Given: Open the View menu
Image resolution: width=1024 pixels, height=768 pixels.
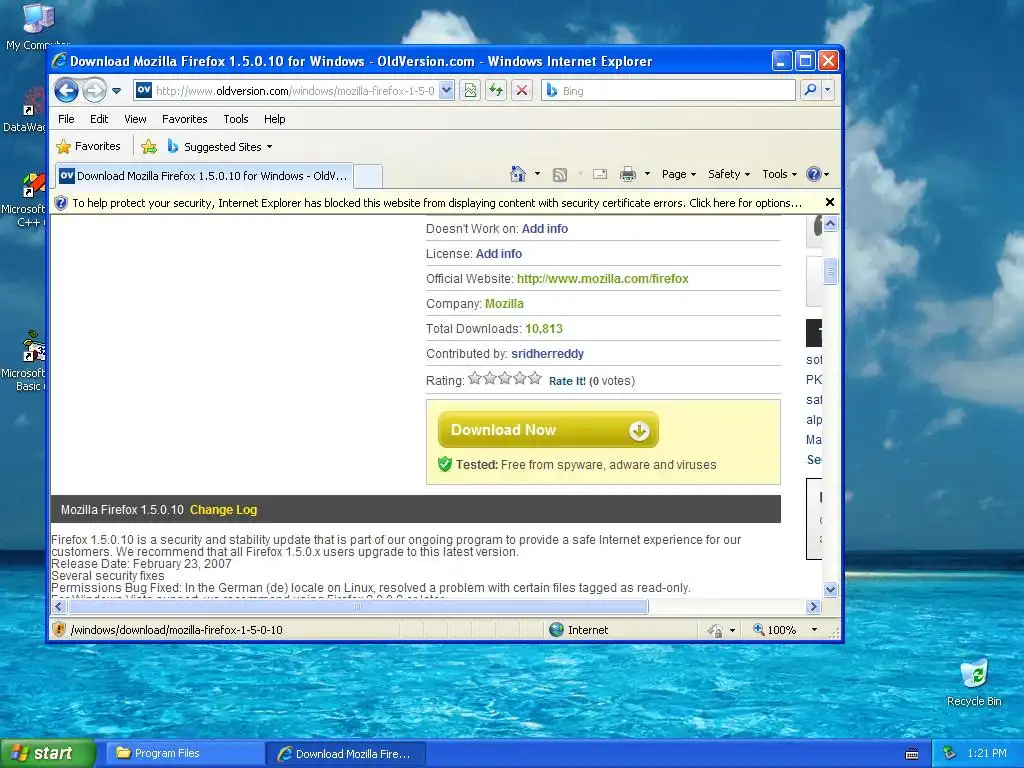Looking at the screenshot, I should click(x=135, y=119).
